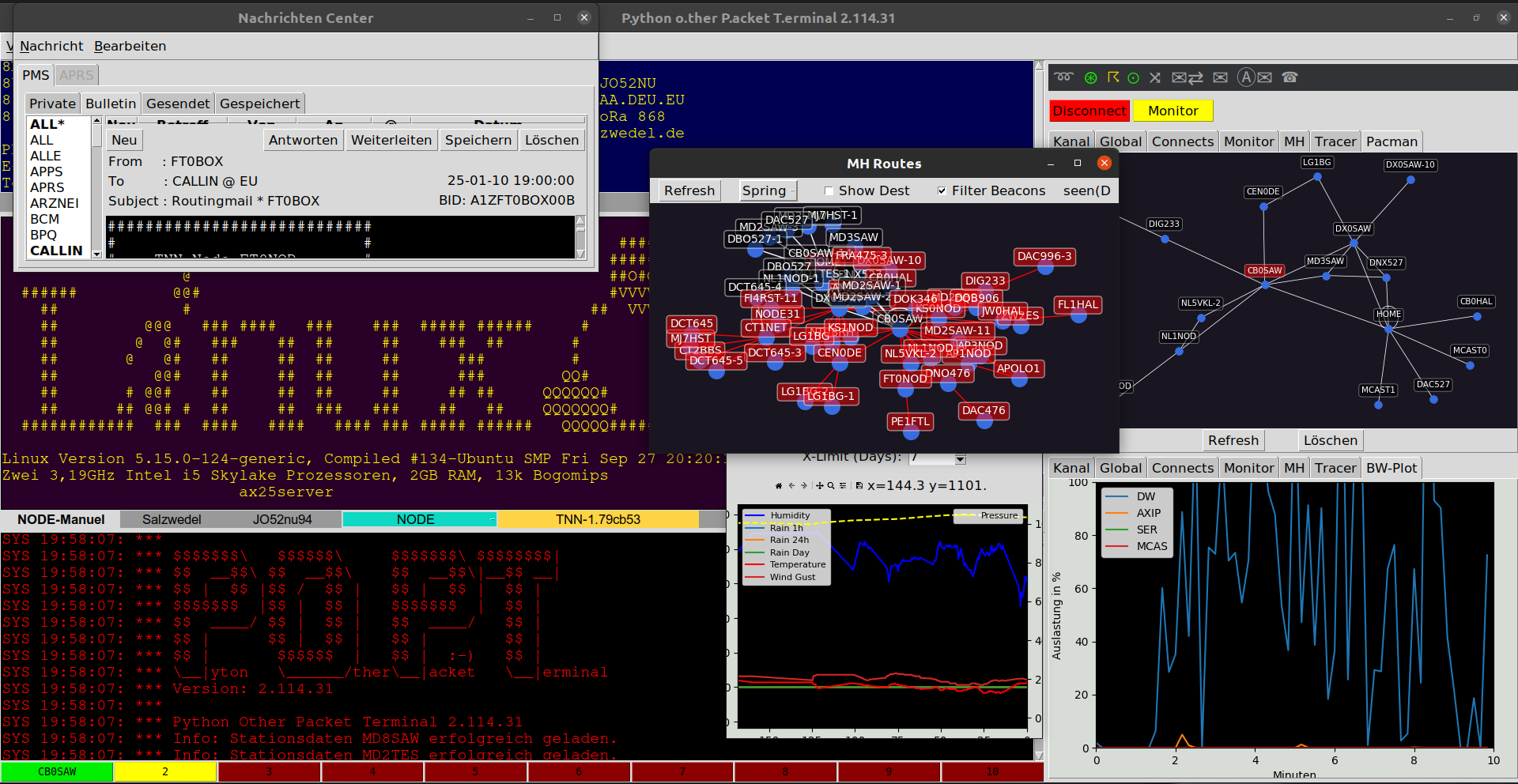Switch to the PMS tab
Screen dimensions: 1518x784
point(36,75)
